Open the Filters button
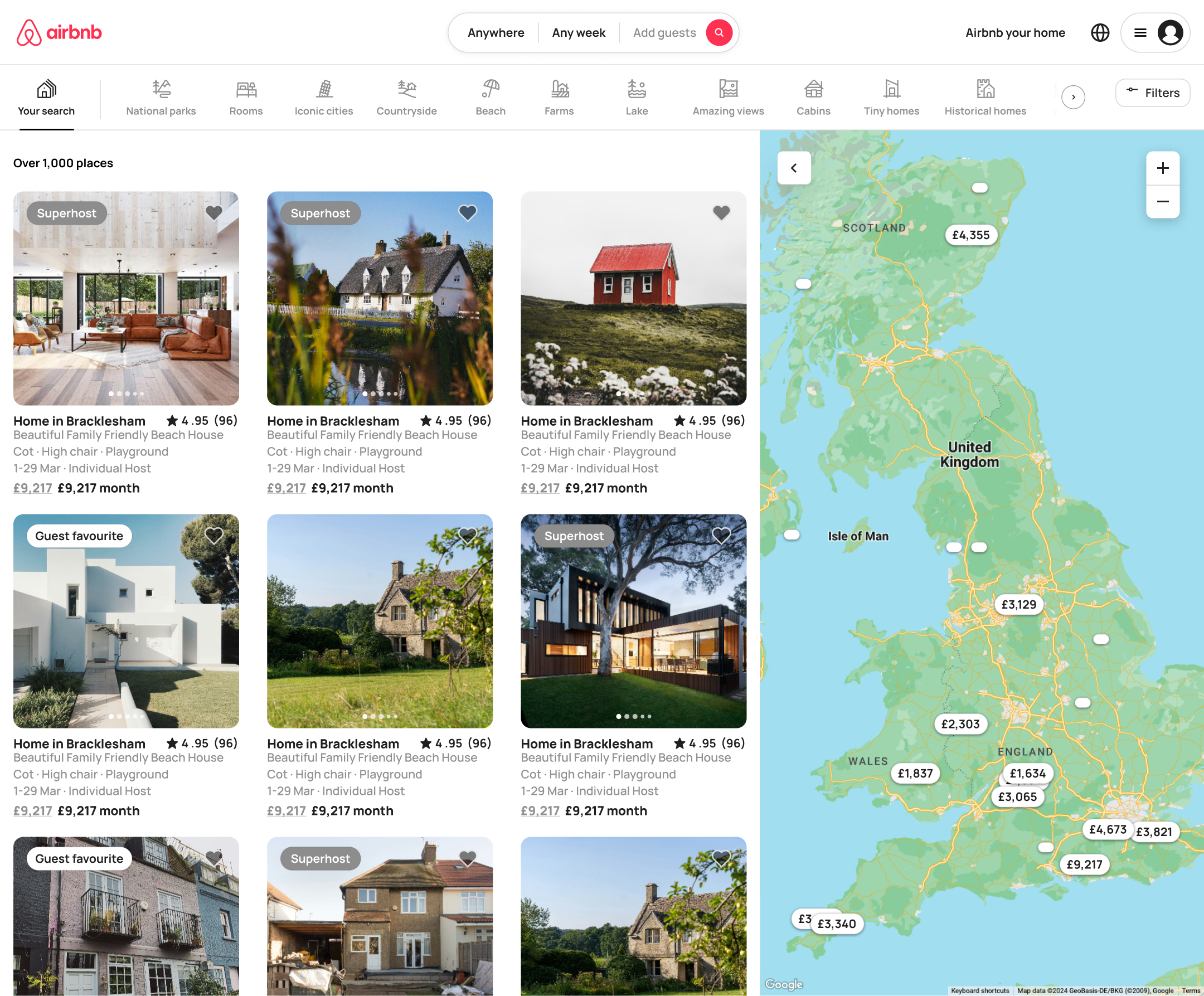The width and height of the screenshot is (1204, 996). (1152, 93)
